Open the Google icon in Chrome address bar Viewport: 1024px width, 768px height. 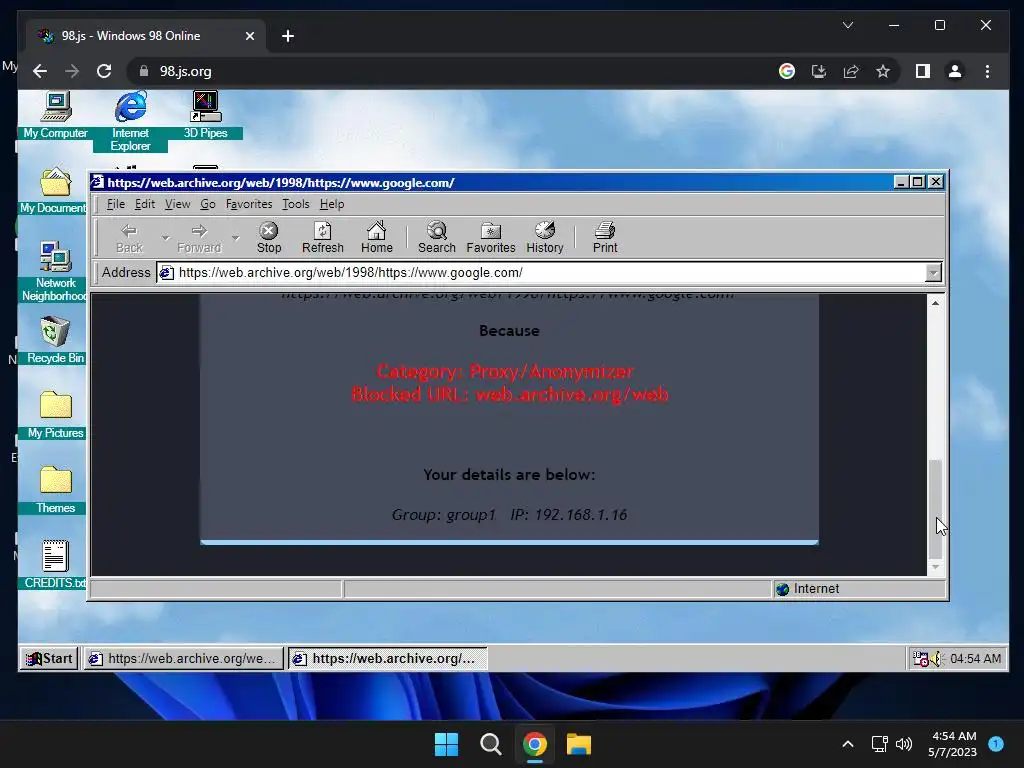(x=787, y=71)
